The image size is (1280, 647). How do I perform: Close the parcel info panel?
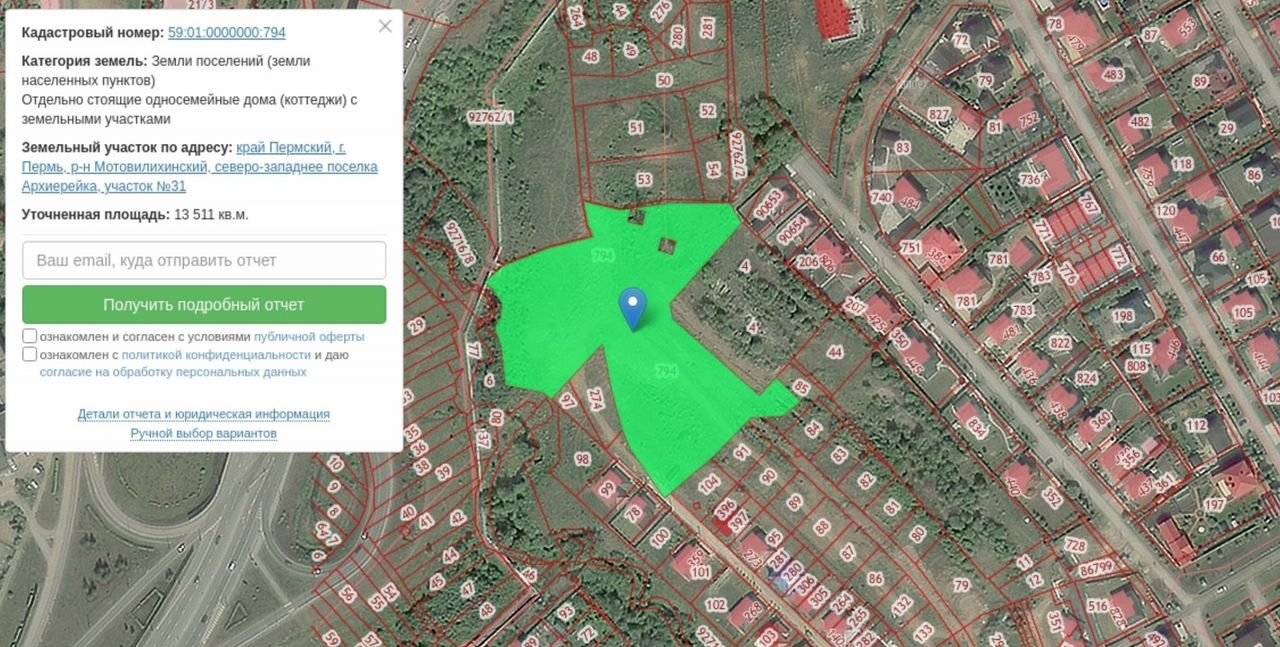(385, 27)
